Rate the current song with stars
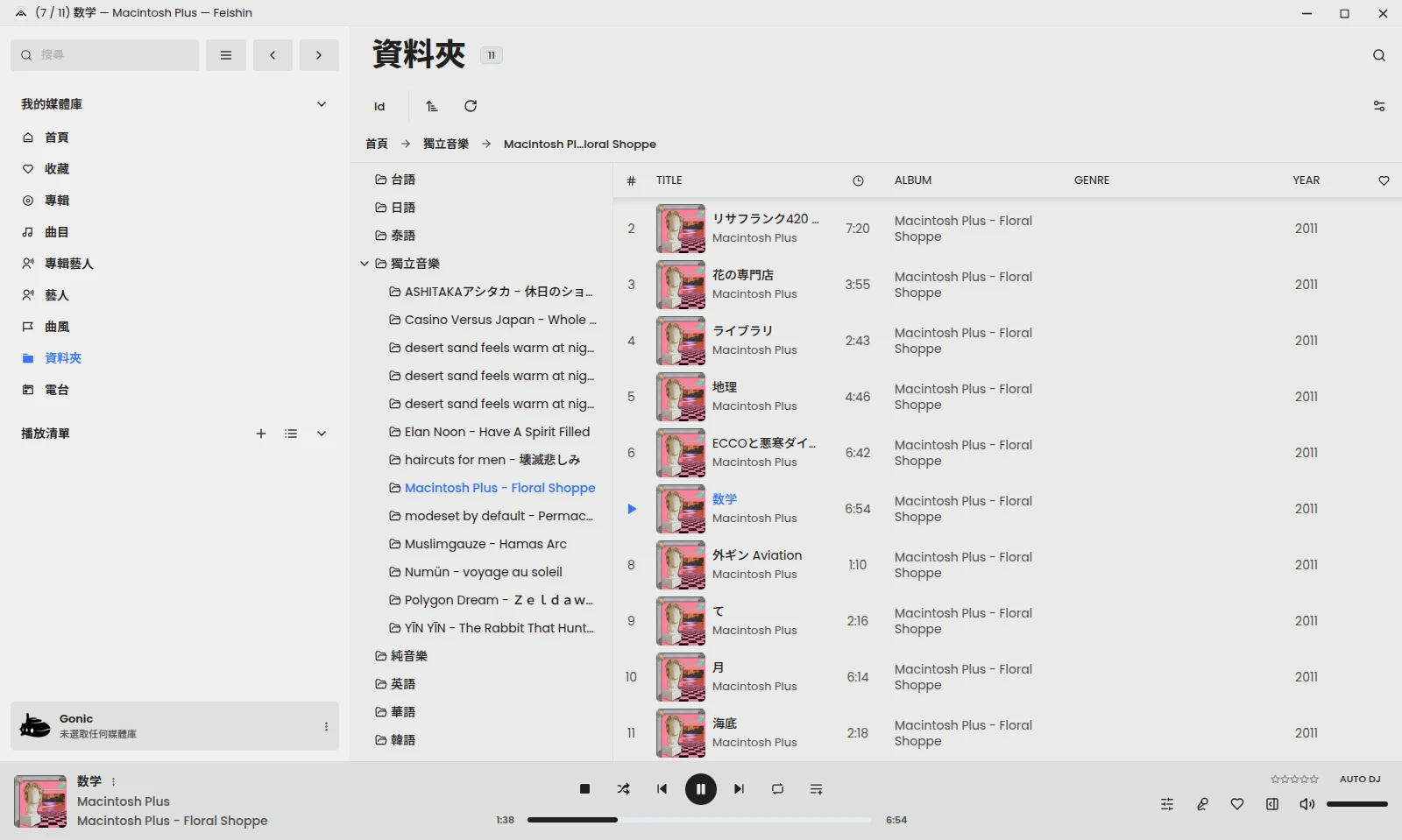The width and height of the screenshot is (1402, 840). tap(1294, 779)
